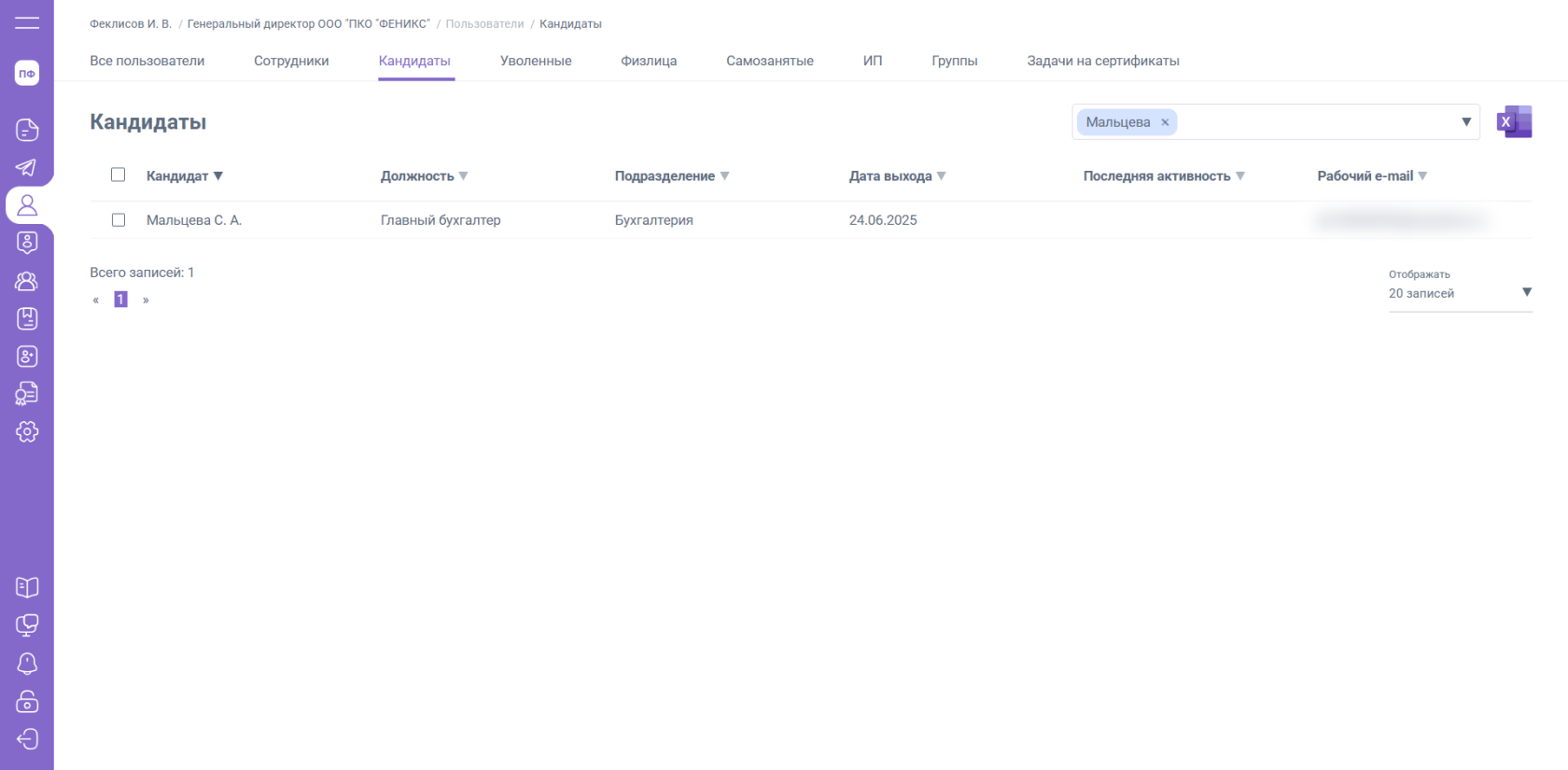Open the settings gear in the sidebar

pyautogui.click(x=27, y=431)
